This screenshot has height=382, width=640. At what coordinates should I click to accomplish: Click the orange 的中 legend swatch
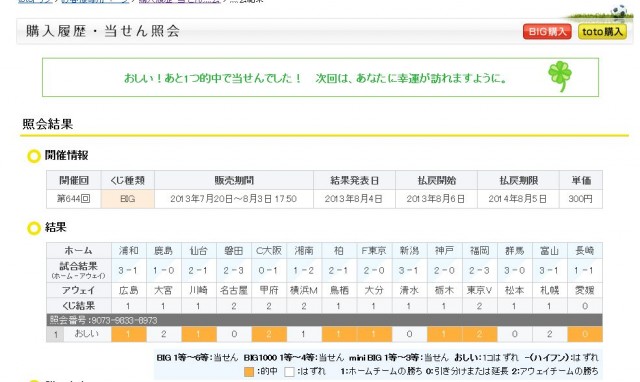click(x=249, y=372)
